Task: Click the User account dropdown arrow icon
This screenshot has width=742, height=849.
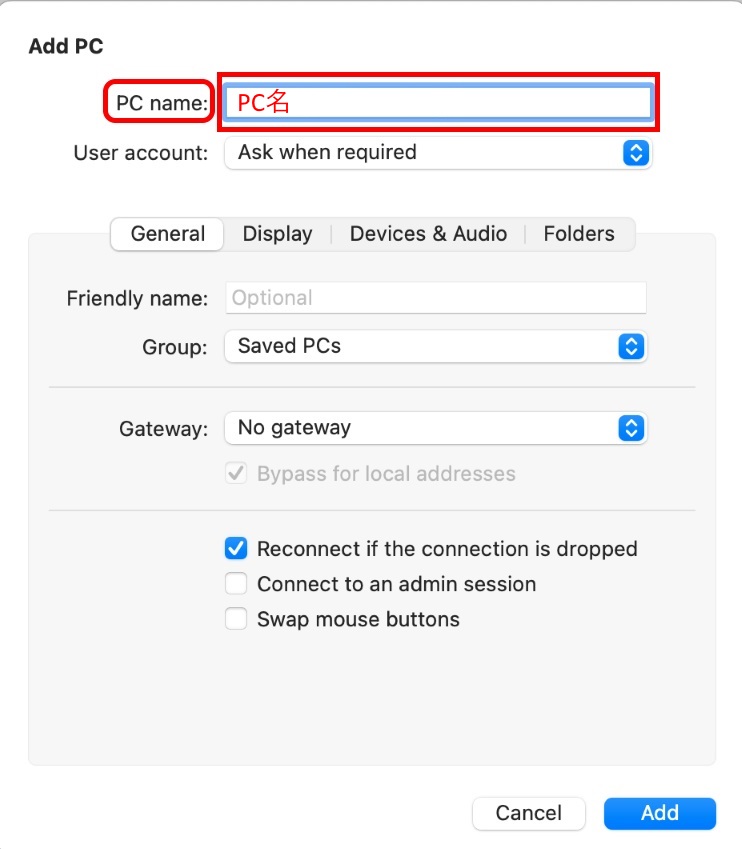Action: tap(636, 153)
